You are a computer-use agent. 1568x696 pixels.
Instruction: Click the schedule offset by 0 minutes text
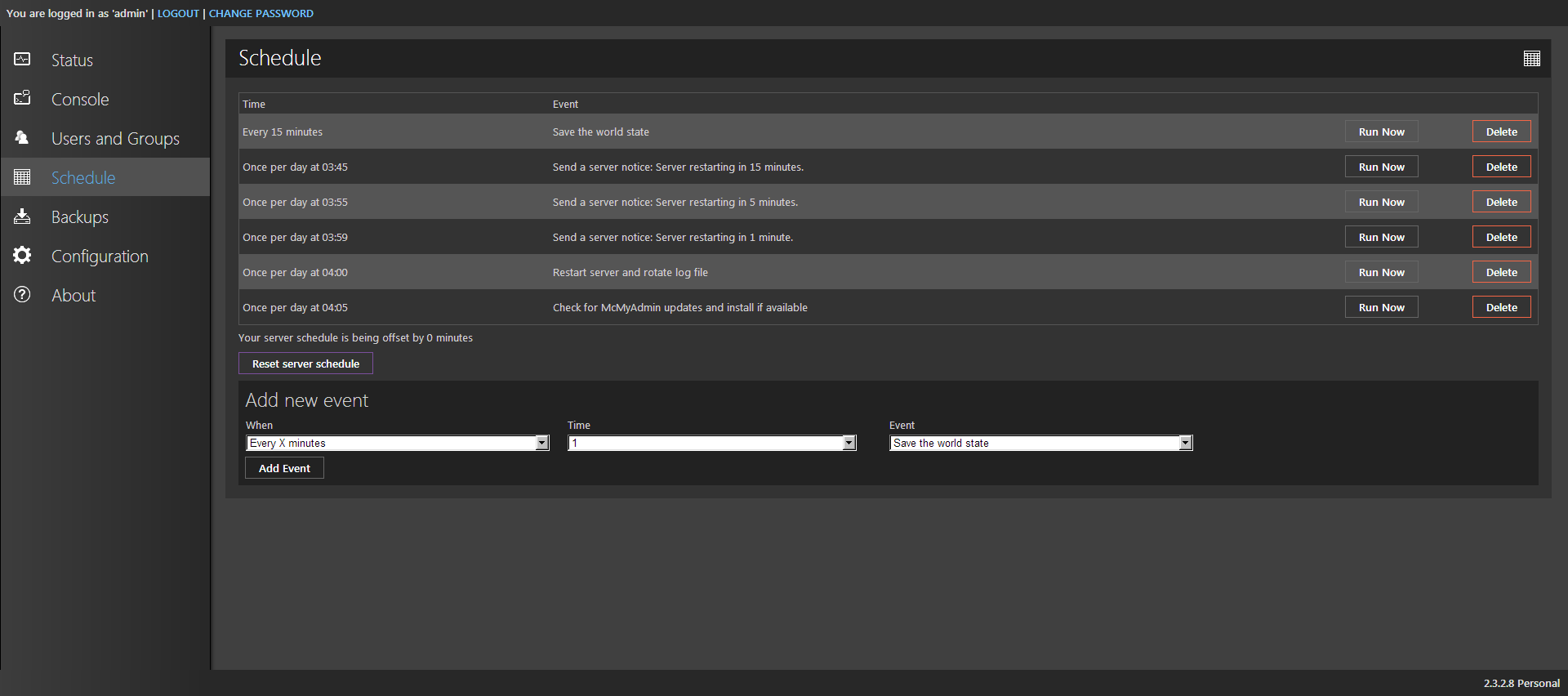[x=355, y=337]
